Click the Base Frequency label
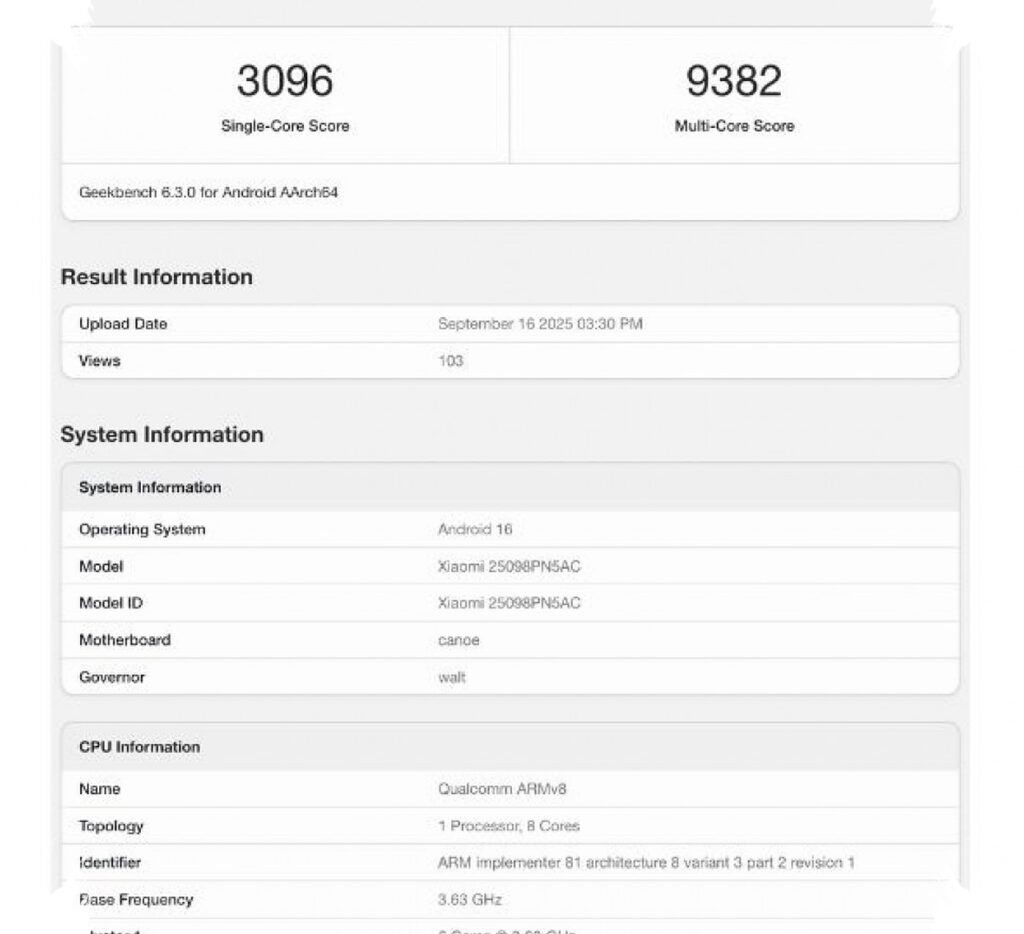Image resolution: width=1024 pixels, height=934 pixels. tap(136, 900)
